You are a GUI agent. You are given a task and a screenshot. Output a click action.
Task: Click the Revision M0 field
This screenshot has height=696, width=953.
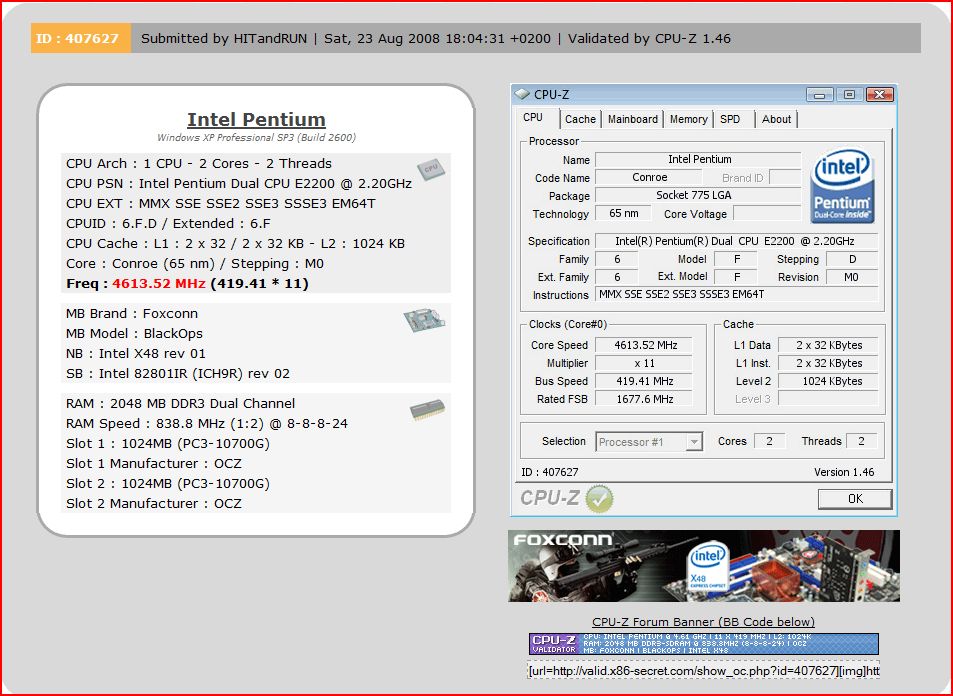[x=851, y=277]
